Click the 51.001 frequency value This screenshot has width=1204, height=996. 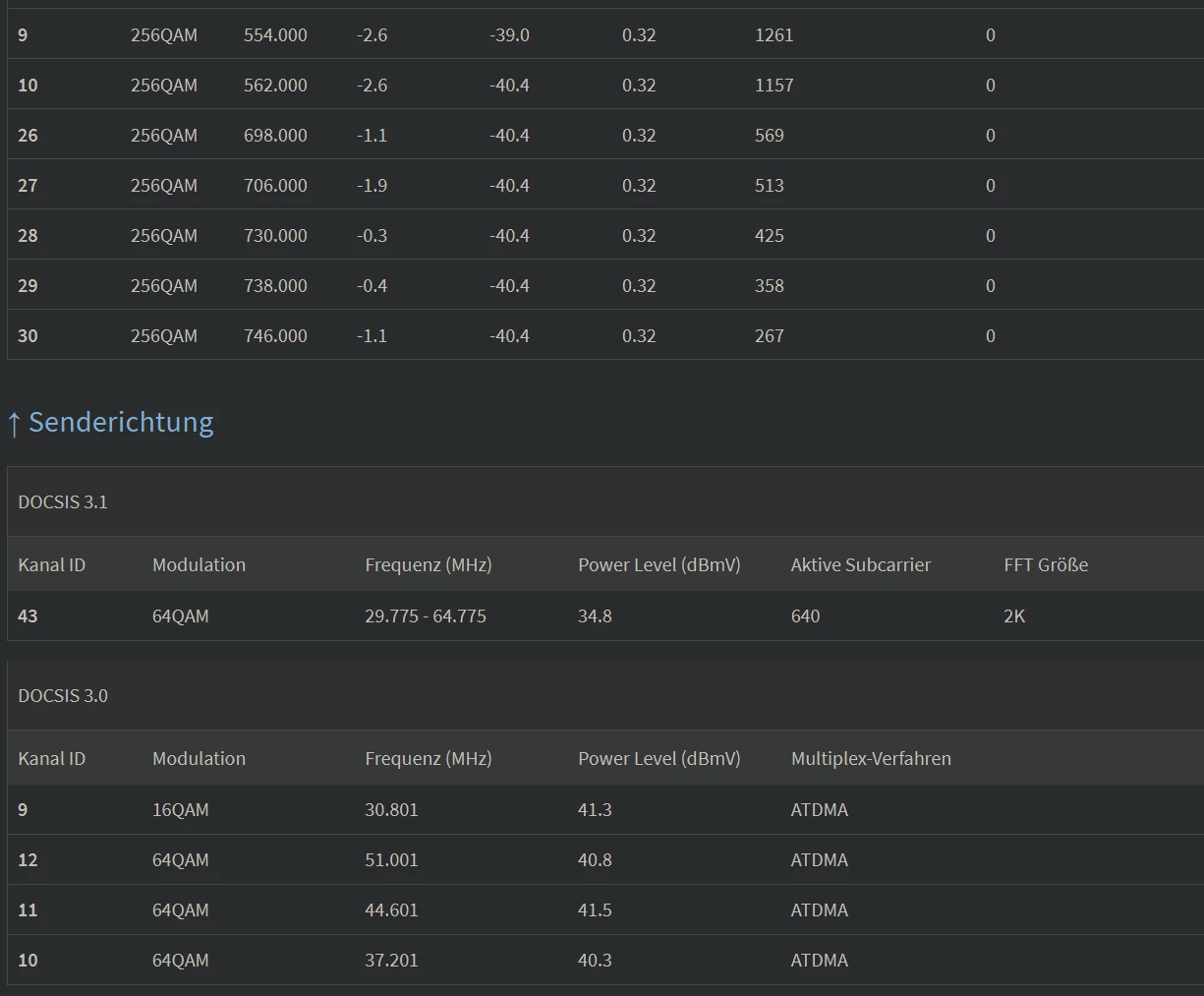391,859
